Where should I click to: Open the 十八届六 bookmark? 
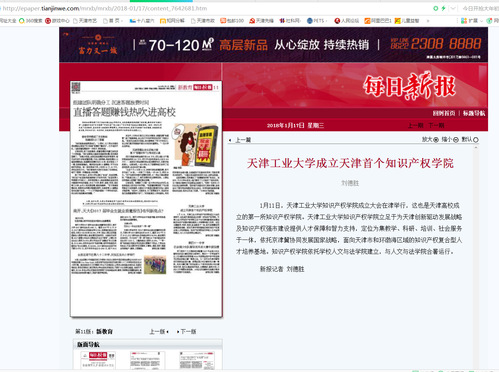[142, 21]
